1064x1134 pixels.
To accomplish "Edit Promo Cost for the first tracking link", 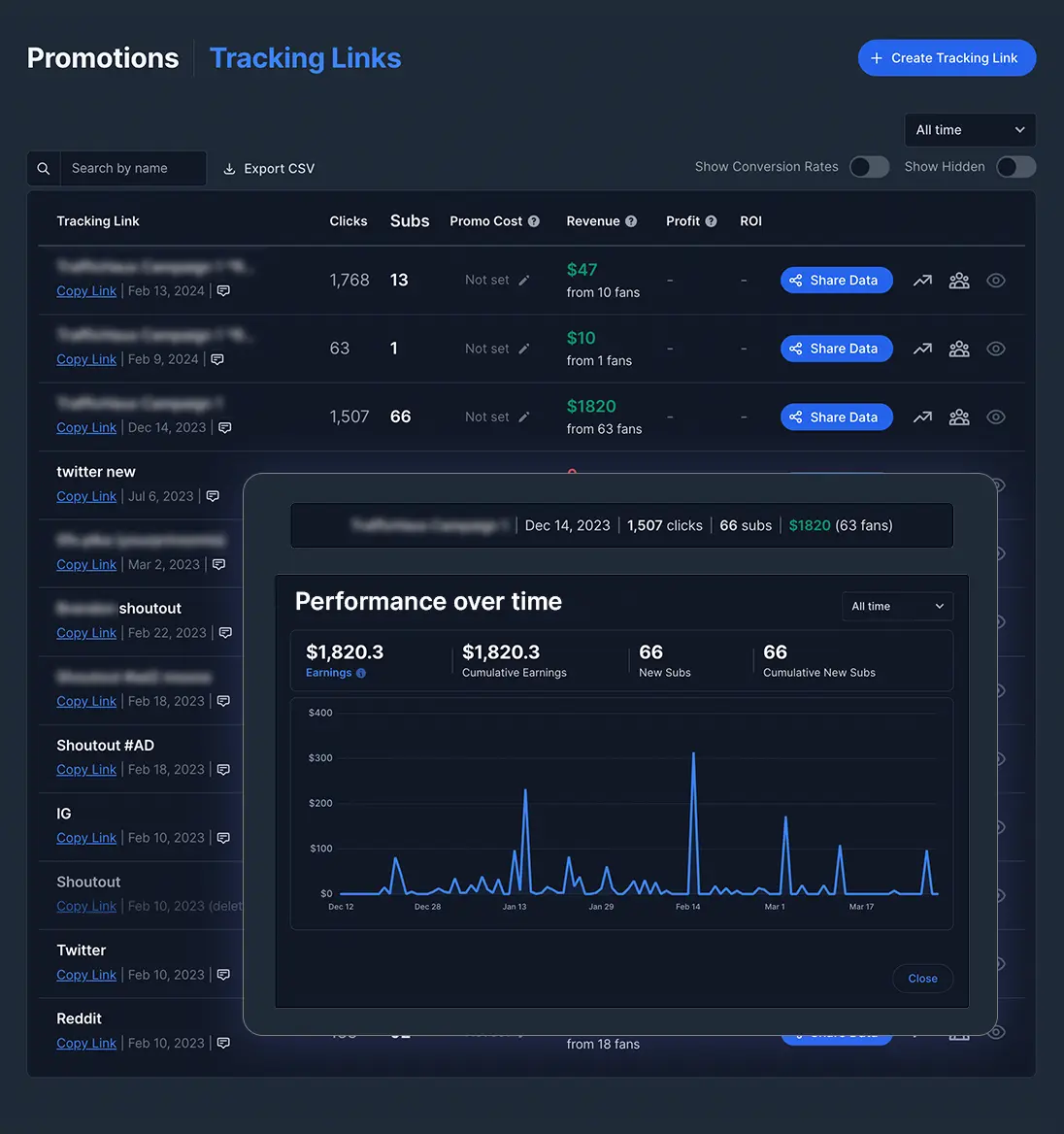I will coord(524,280).
